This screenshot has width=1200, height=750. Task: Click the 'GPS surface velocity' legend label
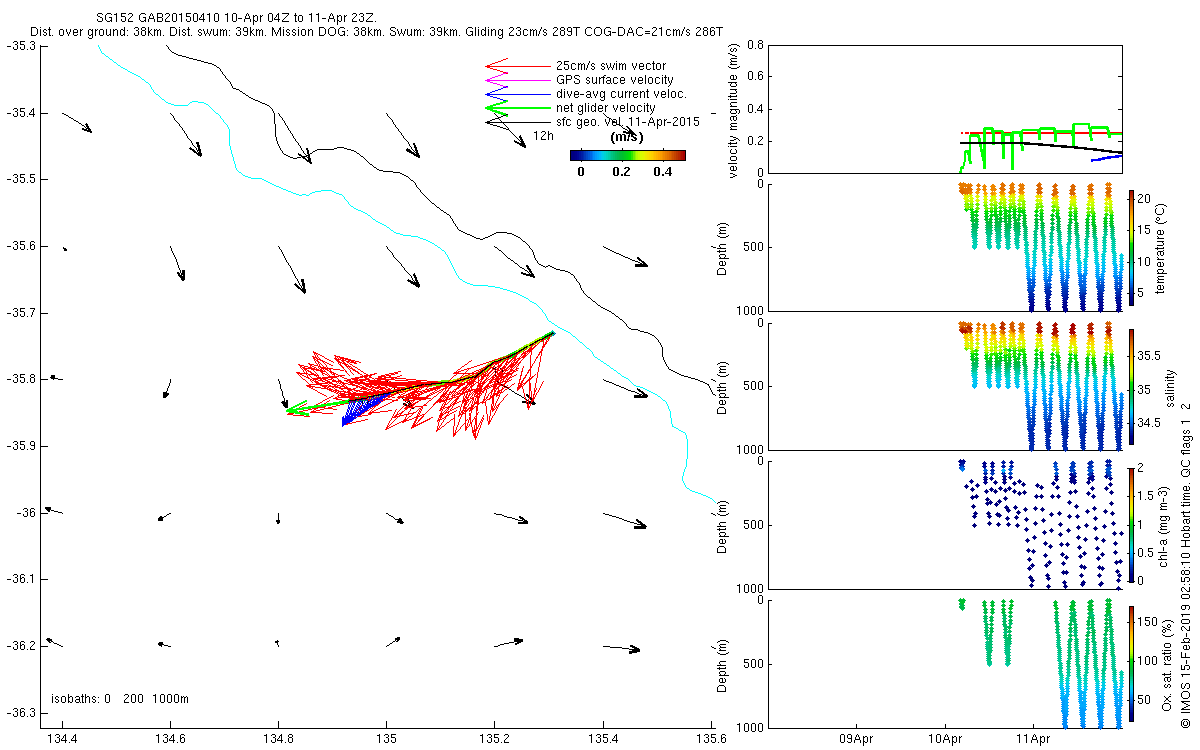click(614, 80)
